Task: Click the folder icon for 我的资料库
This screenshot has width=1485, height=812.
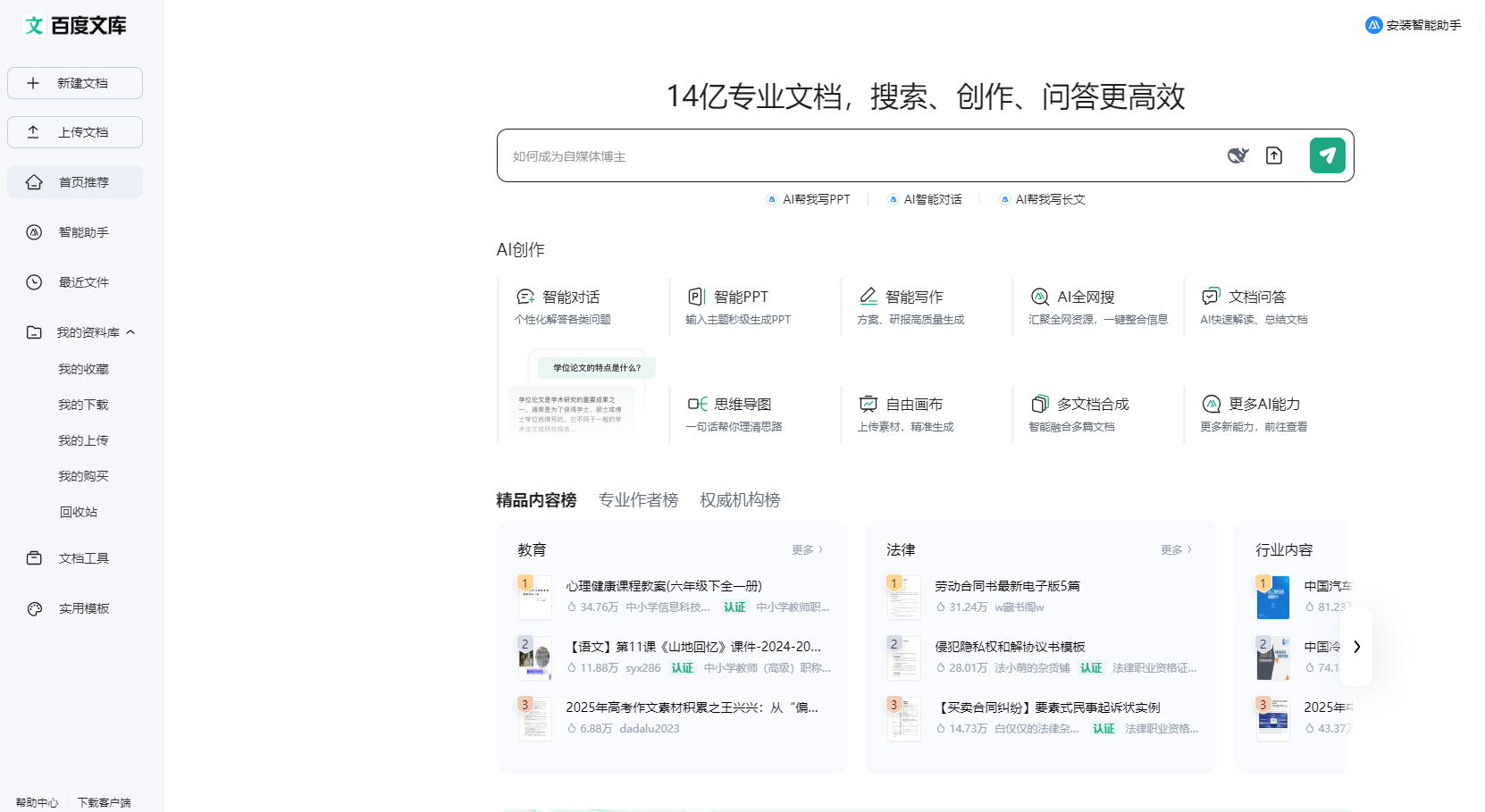Action: [x=34, y=332]
